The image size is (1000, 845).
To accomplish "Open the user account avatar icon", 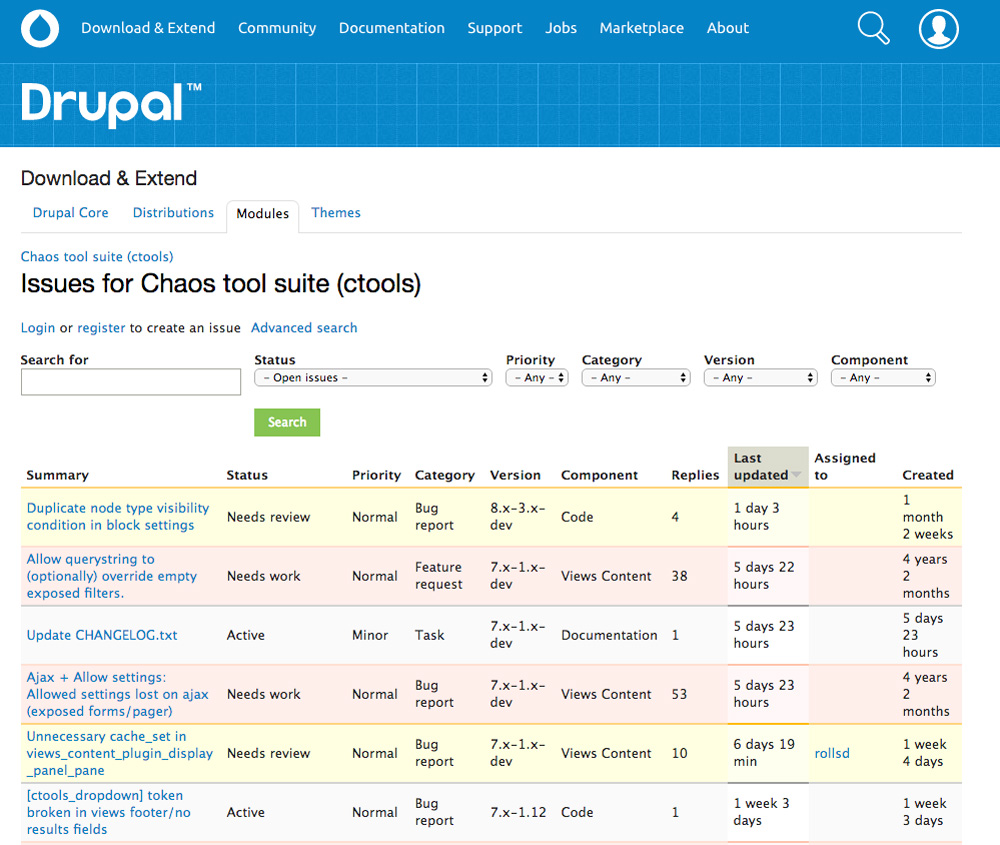I will point(938,29).
